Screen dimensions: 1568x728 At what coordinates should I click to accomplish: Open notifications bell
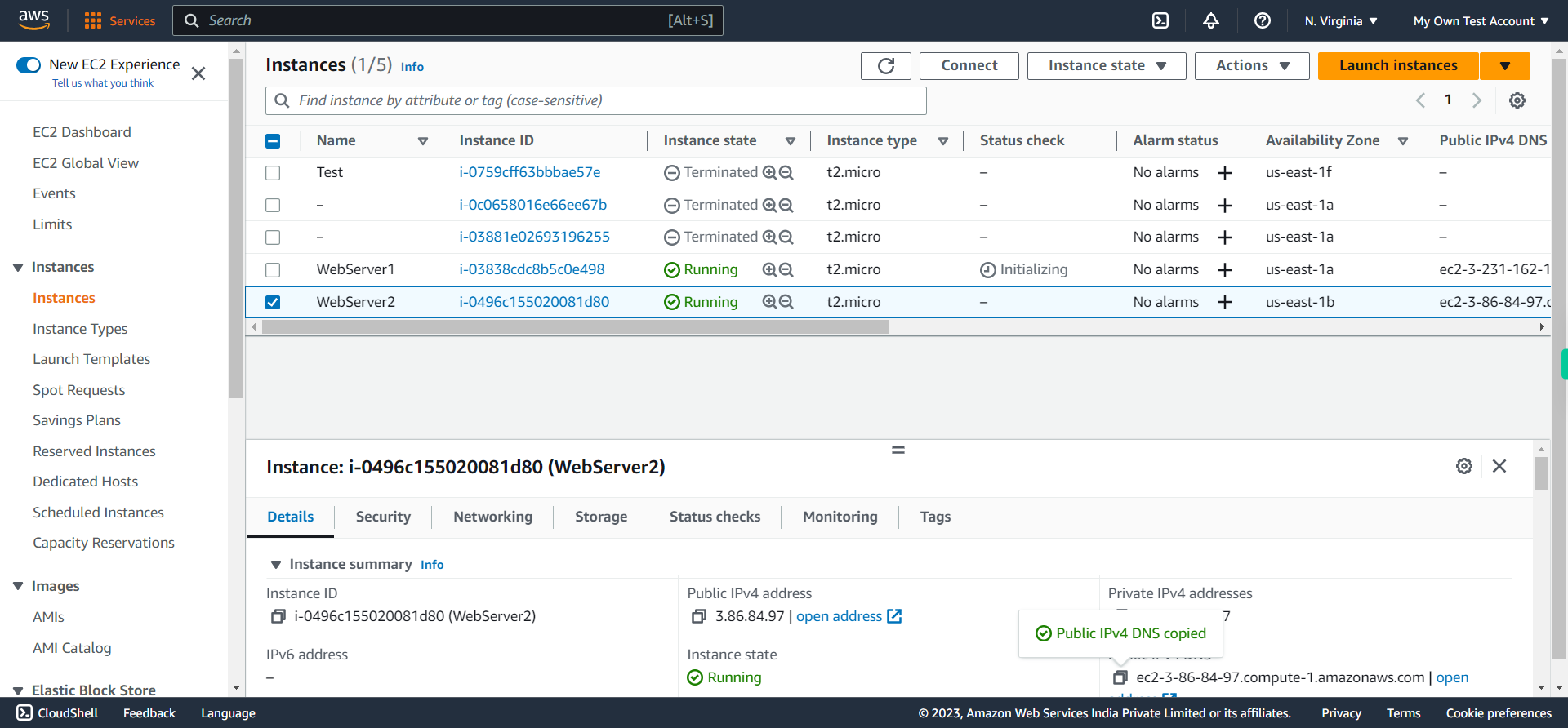tap(1211, 20)
